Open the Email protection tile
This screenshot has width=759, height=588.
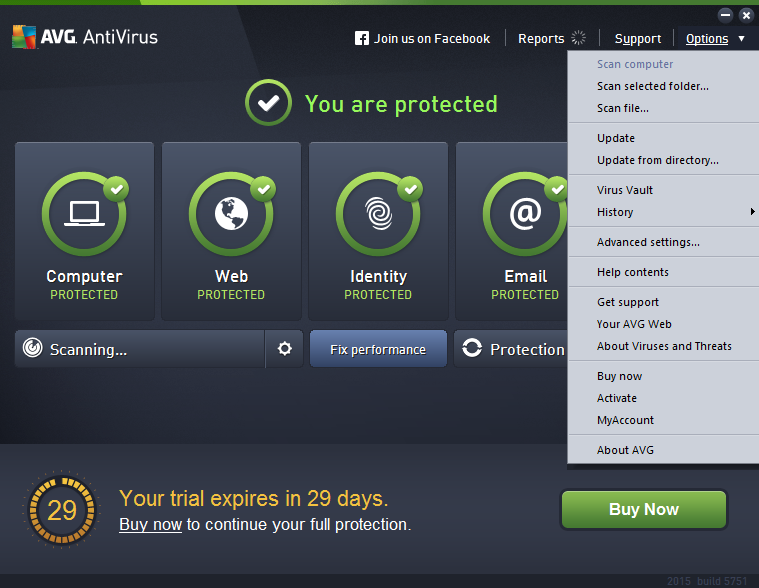pyautogui.click(x=512, y=231)
